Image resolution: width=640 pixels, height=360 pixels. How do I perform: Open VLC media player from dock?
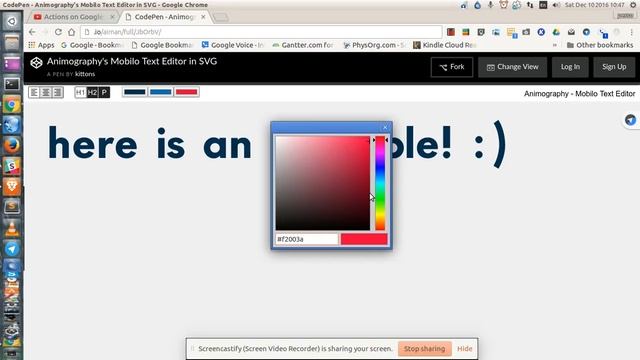click(x=11, y=229)
